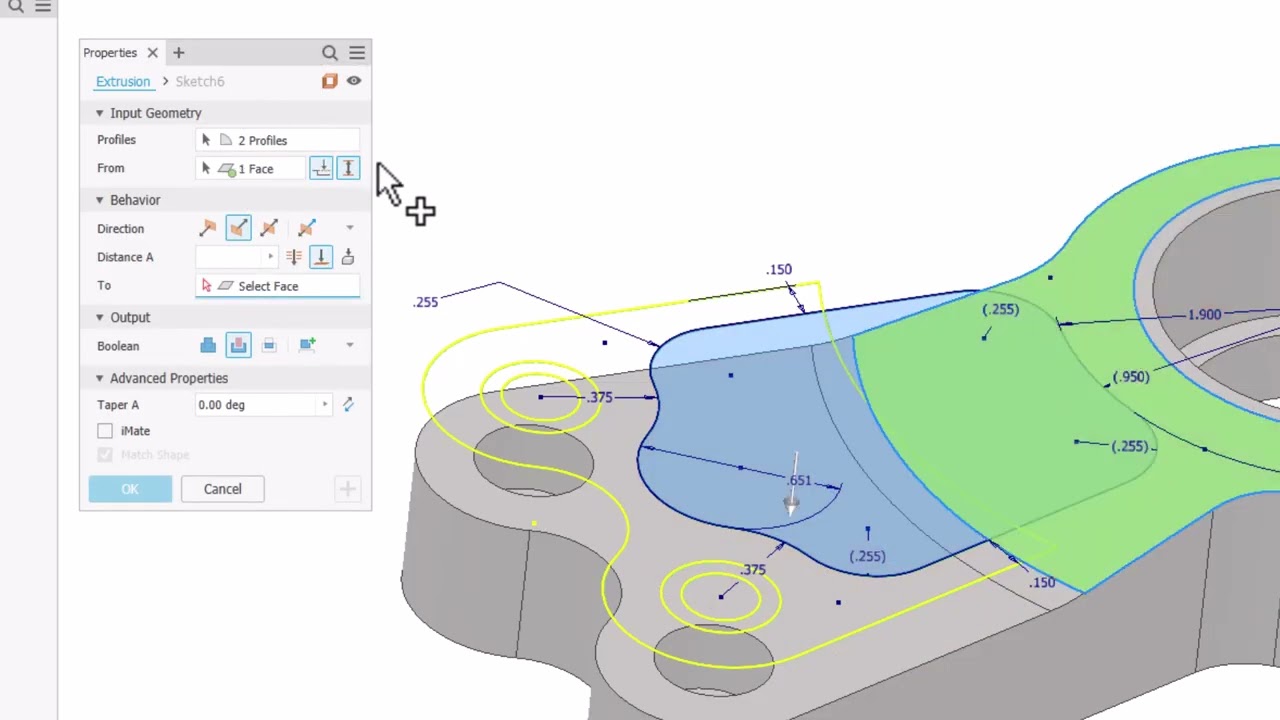Close the Properties panel tab
Image resolution: width=1280 pixels, height=720 pixels.
point(152,53)
